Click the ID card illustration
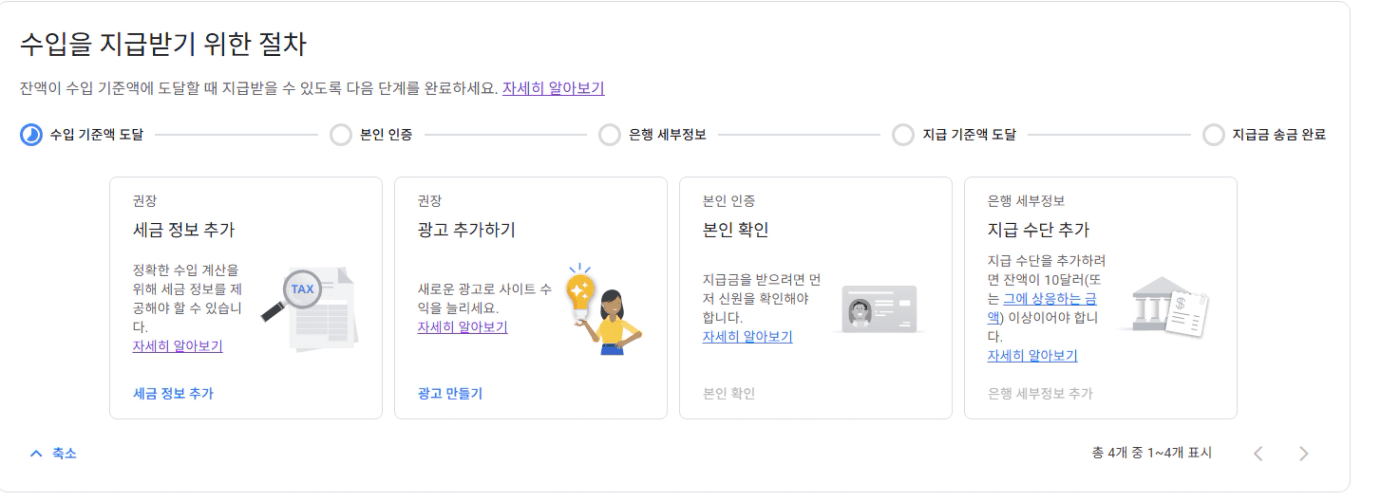This screenshot has height=502, width=1381. (878, 309)
